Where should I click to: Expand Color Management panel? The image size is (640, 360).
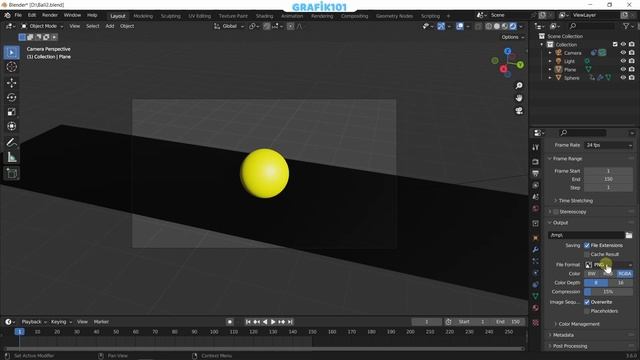pos(579,324)
